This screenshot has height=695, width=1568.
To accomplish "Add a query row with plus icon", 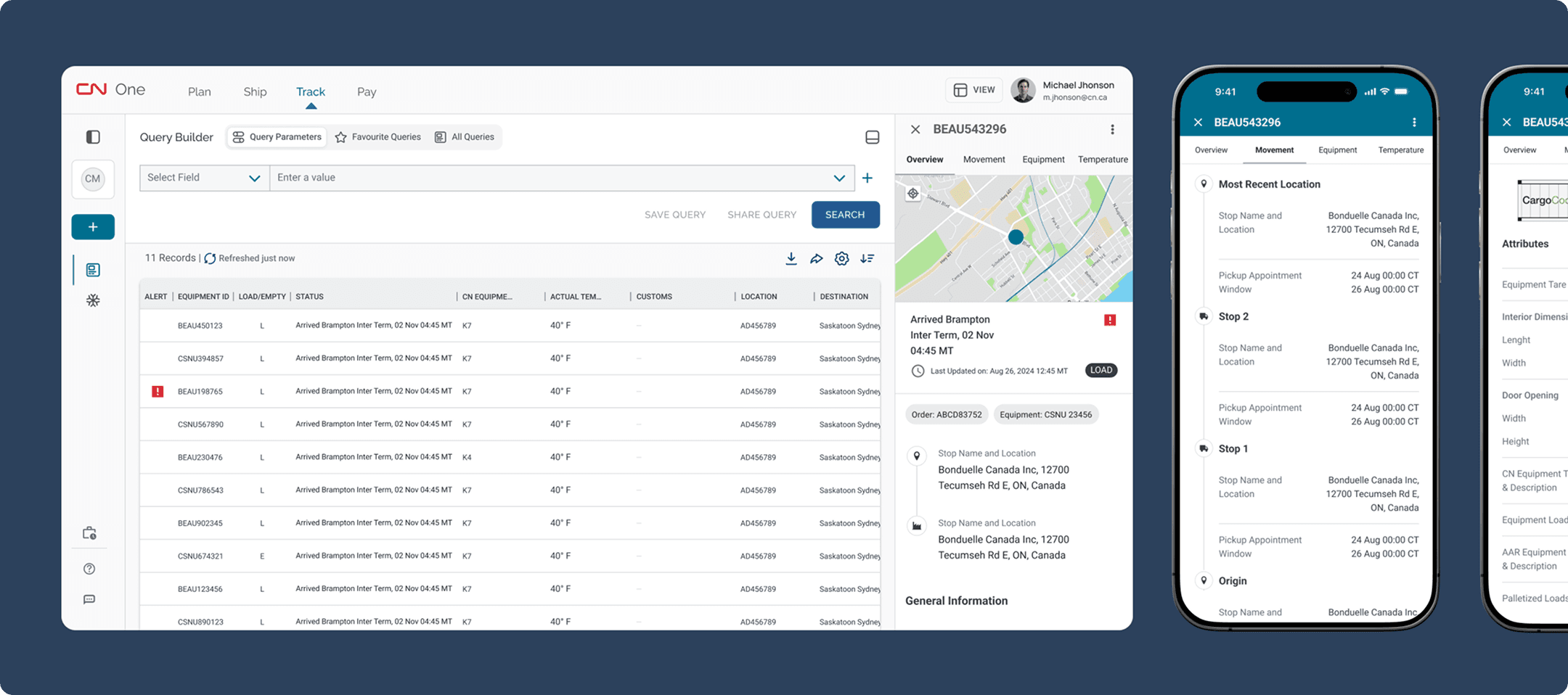I will [x=867, y=178].
